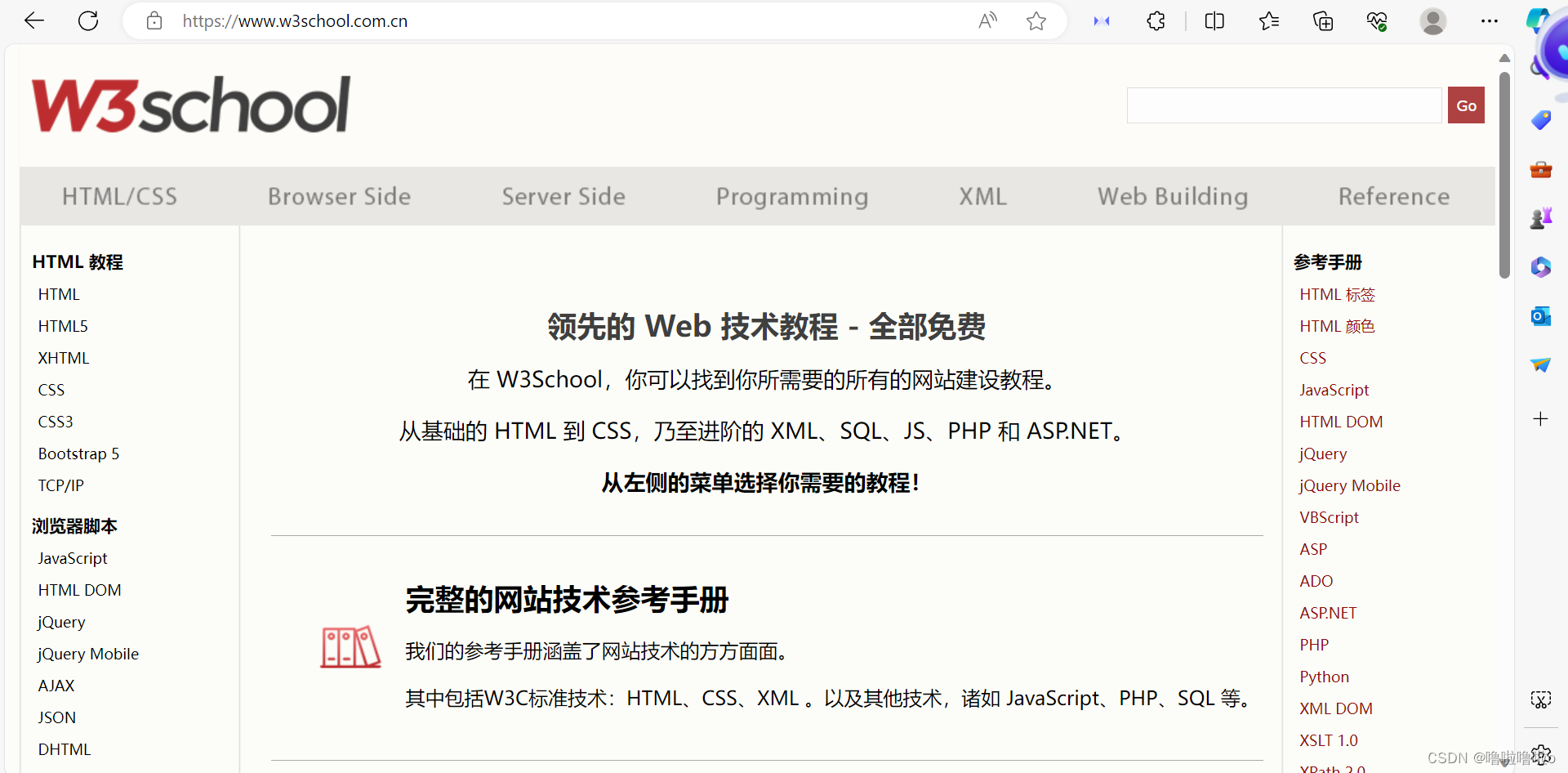Open the Games panel in the sidebar
Image resolution: width=1568 pixels, height=773 pixels.
point(1542,218)
